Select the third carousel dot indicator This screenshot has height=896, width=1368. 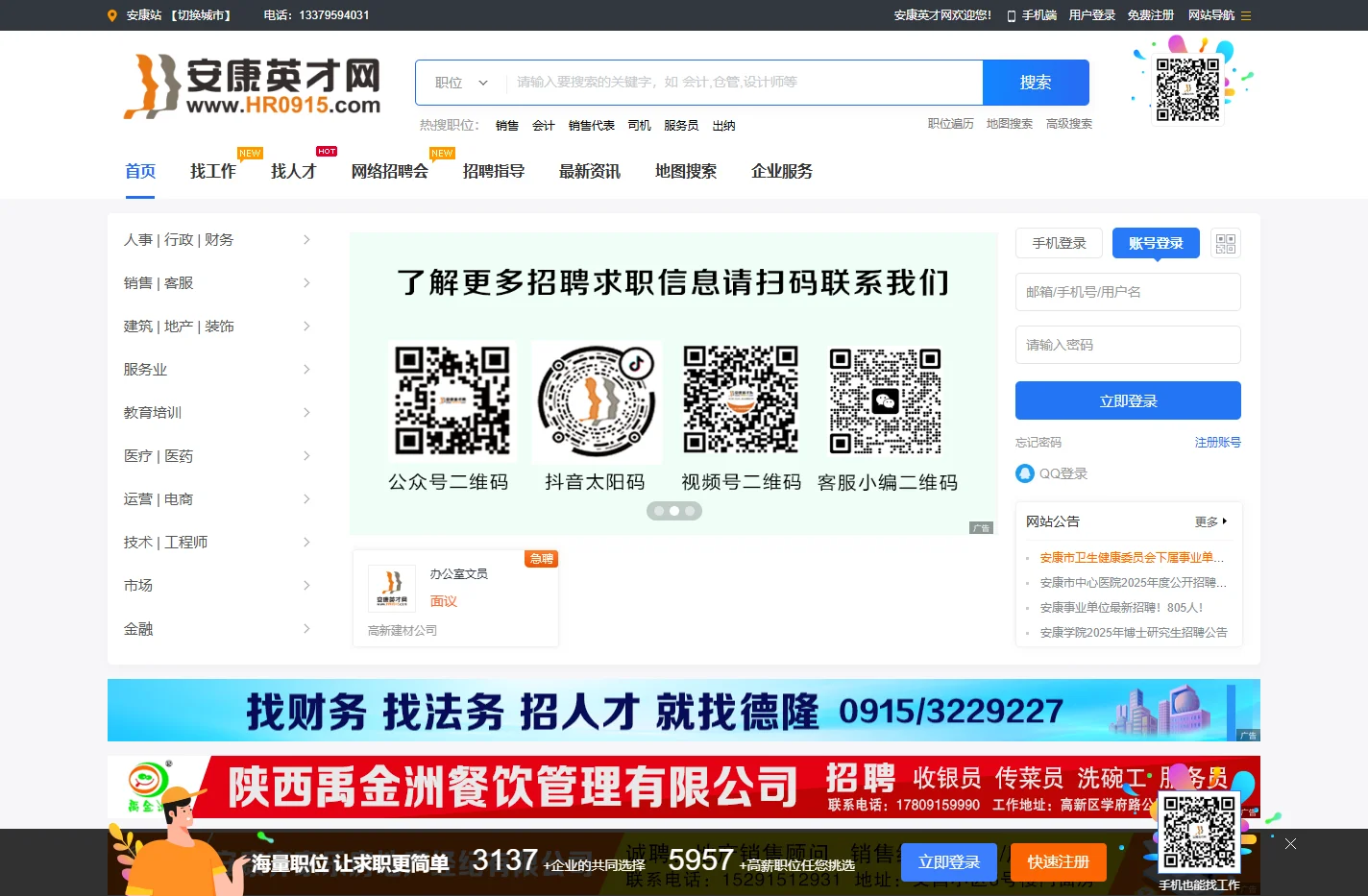tap(690, 511)
